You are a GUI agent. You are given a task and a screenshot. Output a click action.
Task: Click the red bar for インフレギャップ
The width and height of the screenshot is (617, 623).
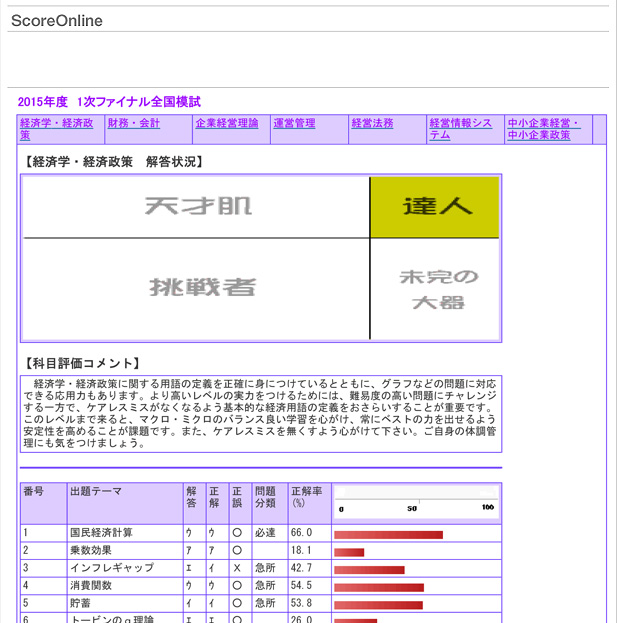pyautogui.click(x=369, y=570)
